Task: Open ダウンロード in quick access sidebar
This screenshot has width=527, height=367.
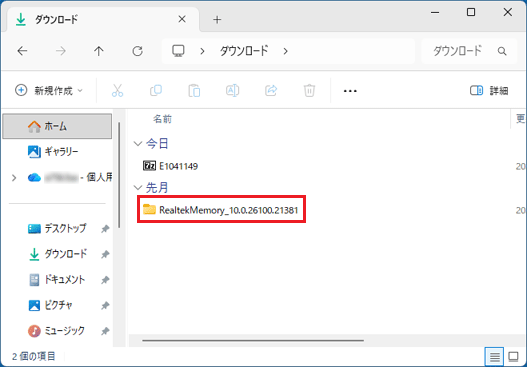Action: [58, 254]
